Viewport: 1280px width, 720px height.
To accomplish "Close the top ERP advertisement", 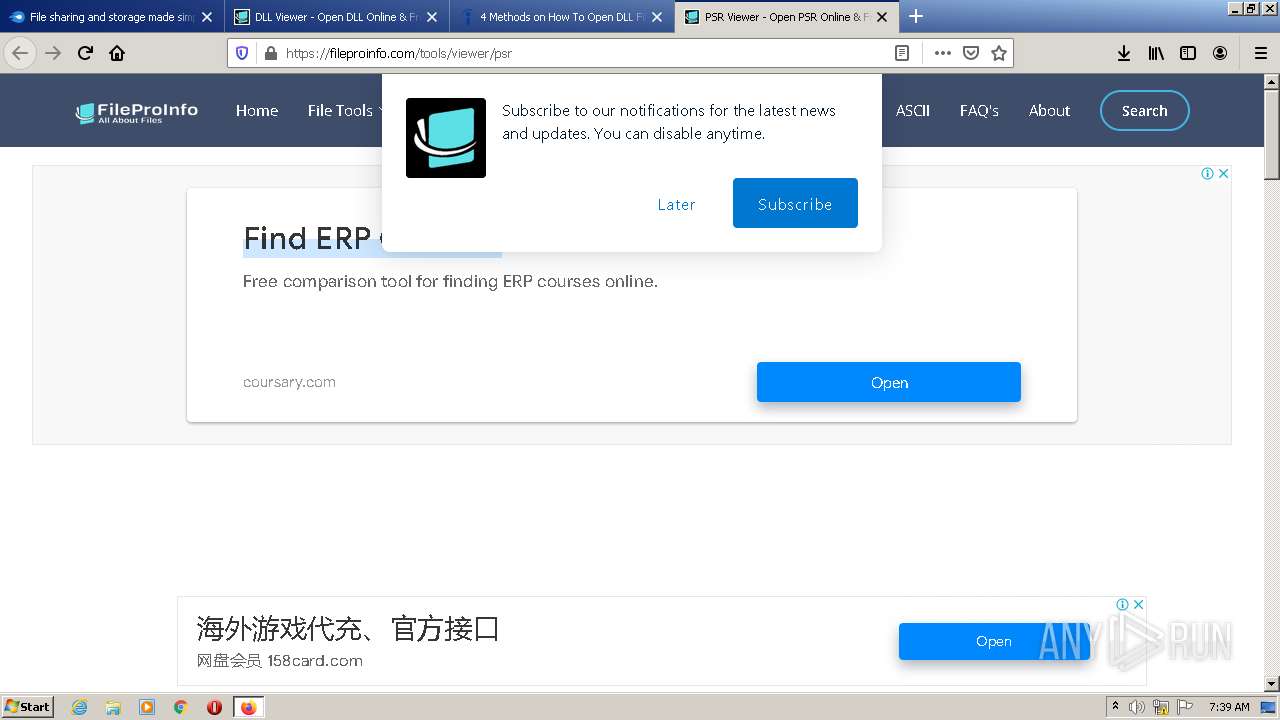I will point(1223,173).
